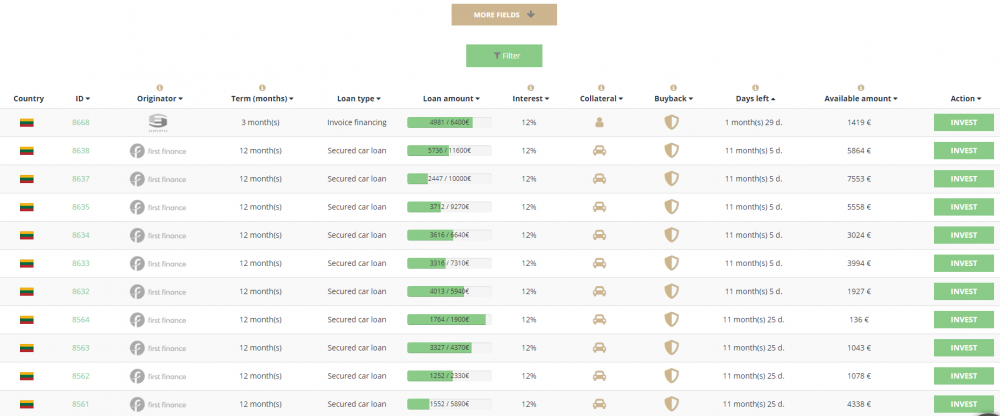Invest in loan 8668

(x=963, y=123)
